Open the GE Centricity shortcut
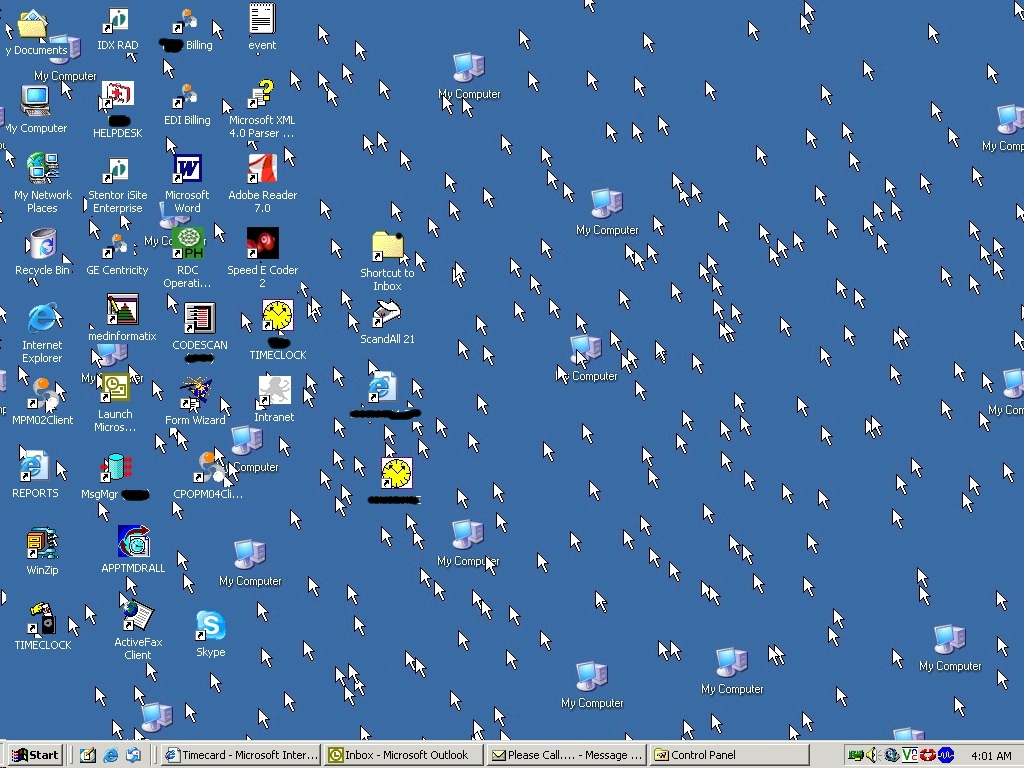Screen dimensions: 1024x768 click(117, 246)
